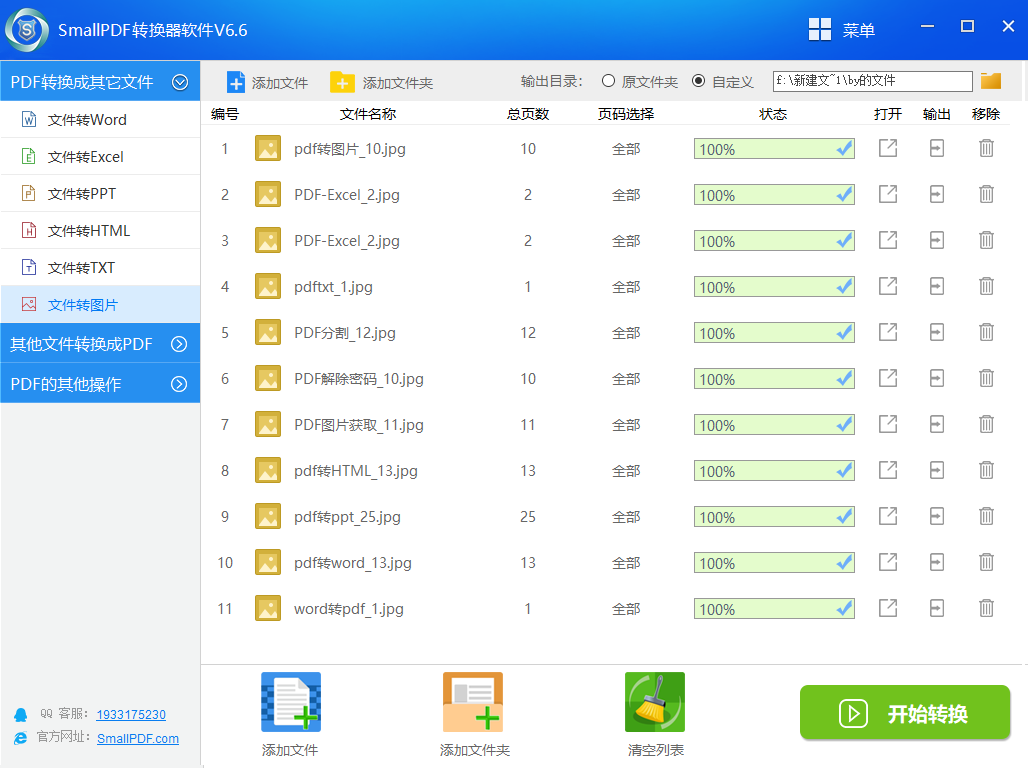Select 文件转图片 in sidebar

pos(100,304)
